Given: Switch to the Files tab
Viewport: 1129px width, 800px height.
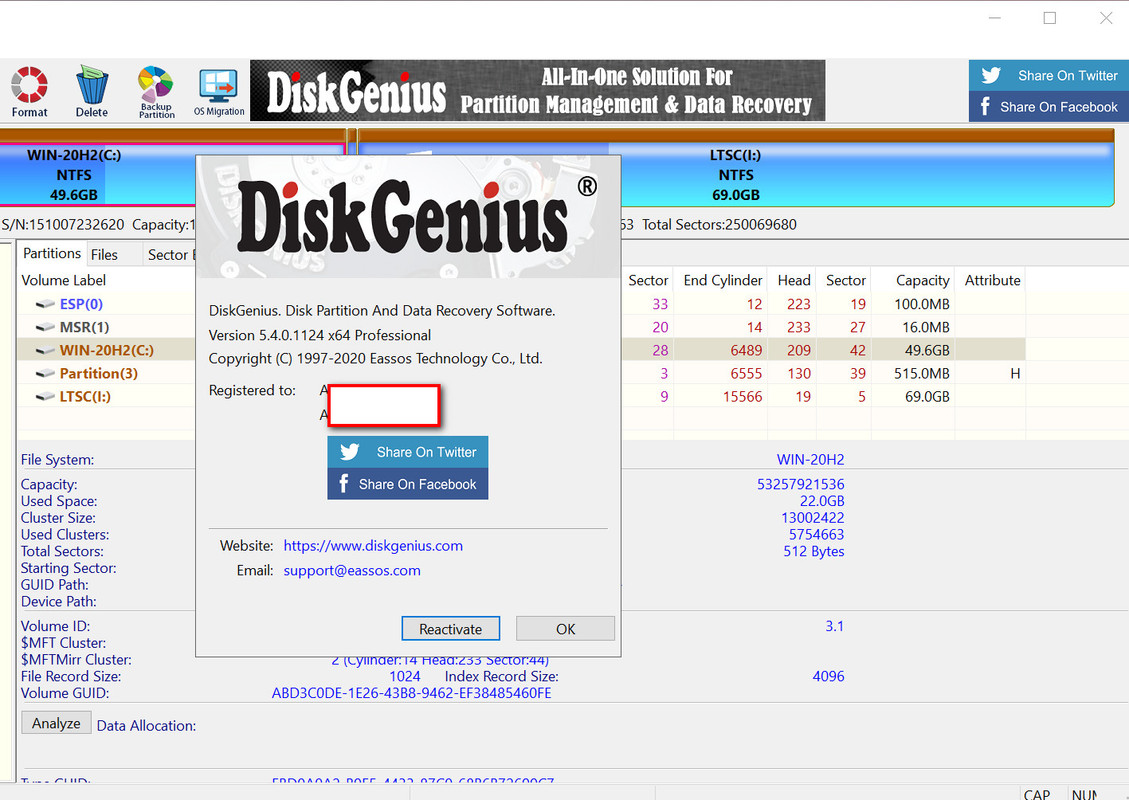Looking at the screenshot, I should click(104, 255).
